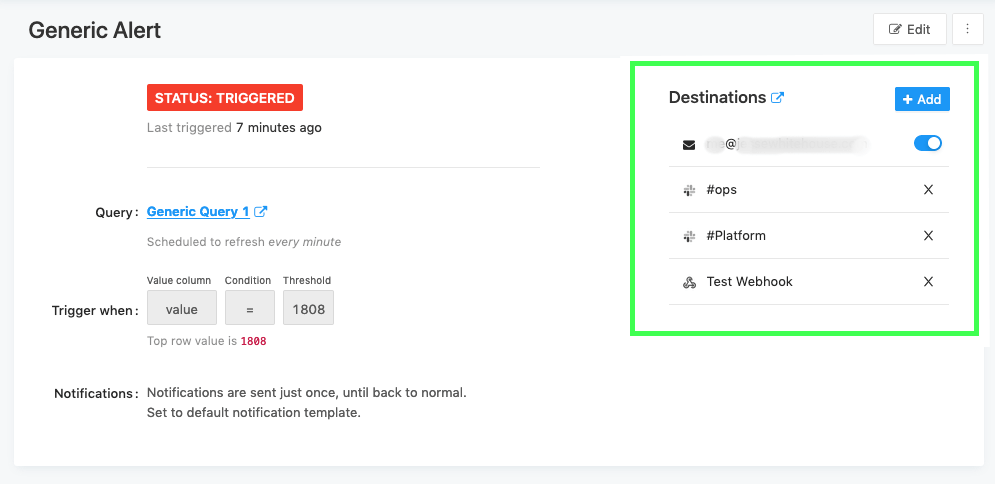Click the Threshold 1808 field
The image size is (995, 484).
[308, 309]
